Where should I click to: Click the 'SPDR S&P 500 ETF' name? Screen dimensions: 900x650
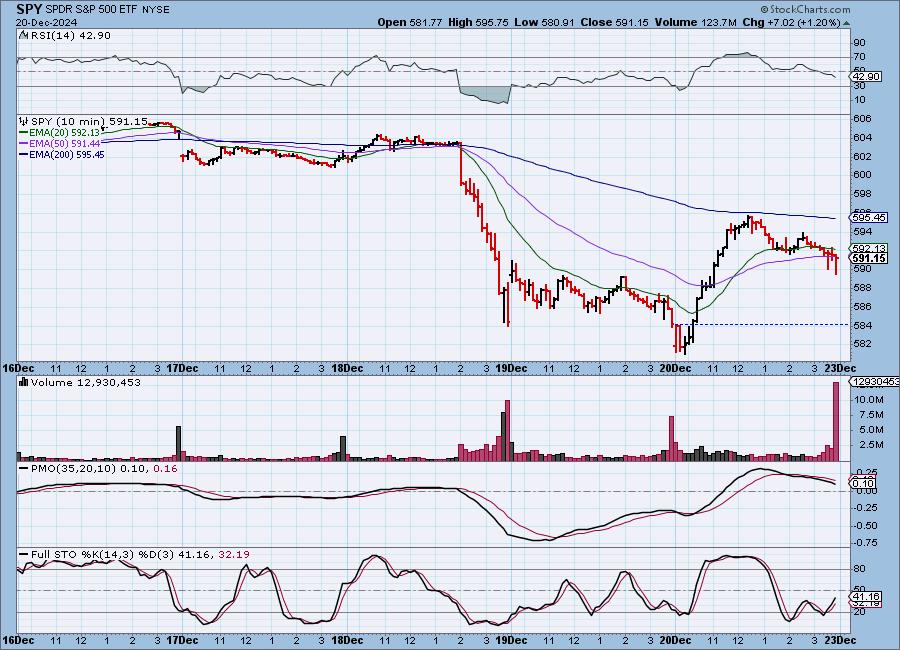tap(91, 10)
